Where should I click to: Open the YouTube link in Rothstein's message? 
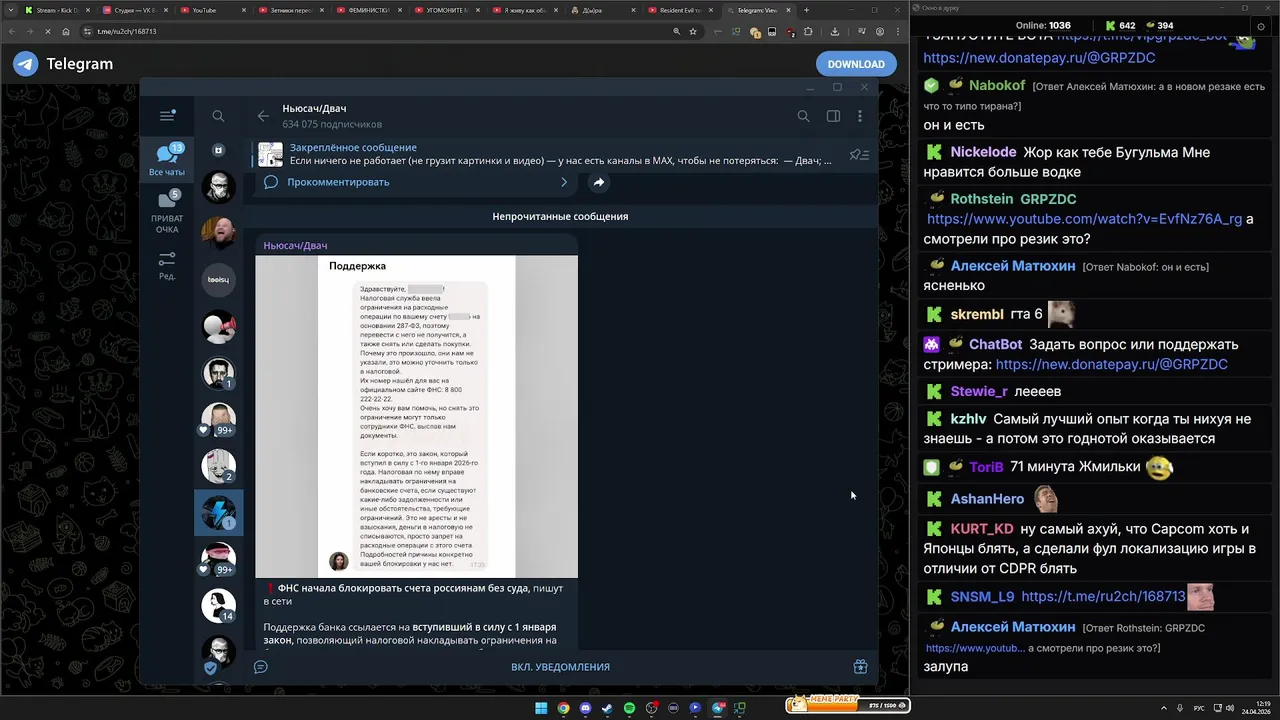click(x=1084, y=219)
